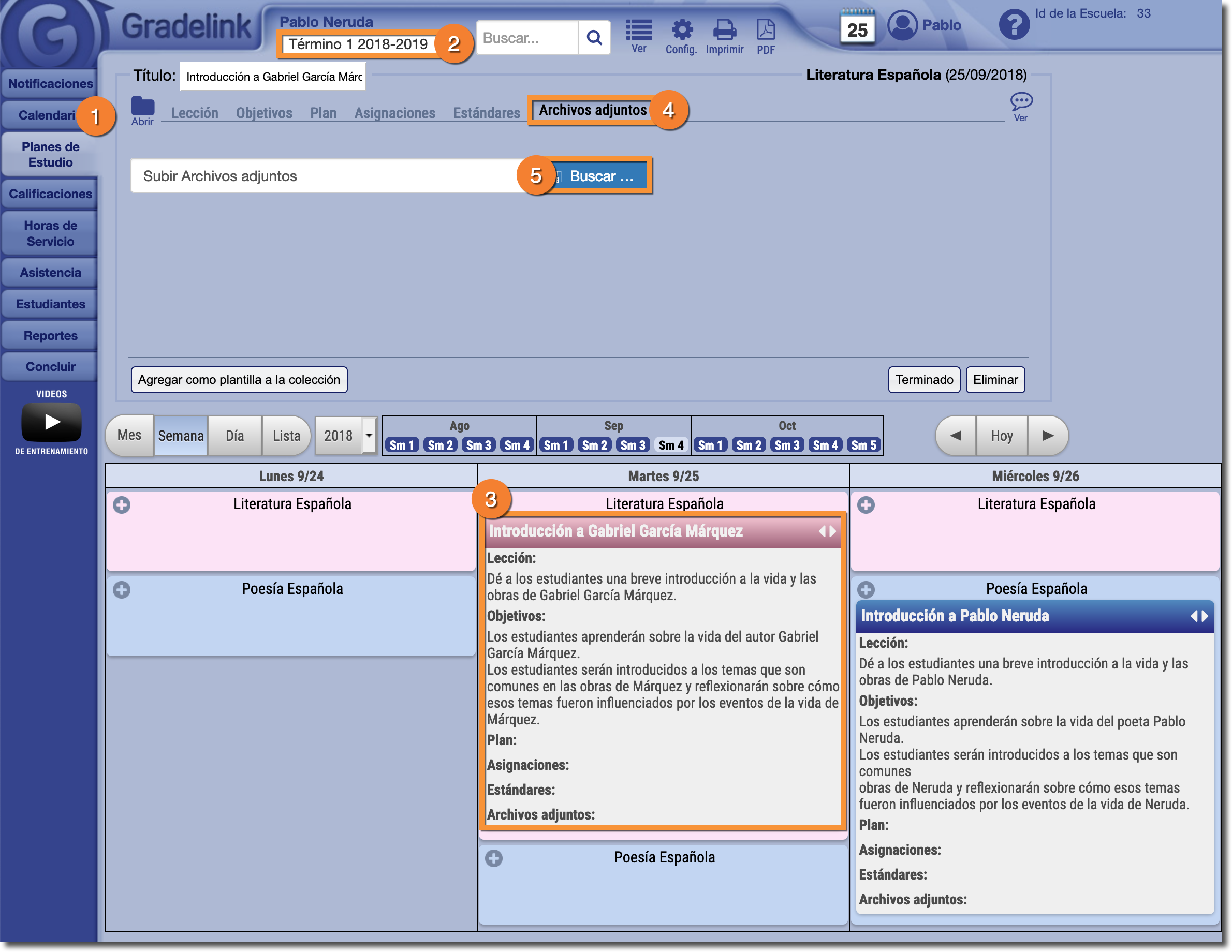
Task: Click the arrows on the Introducción a Pablo Neruda header
Action: pos(1199,616)
